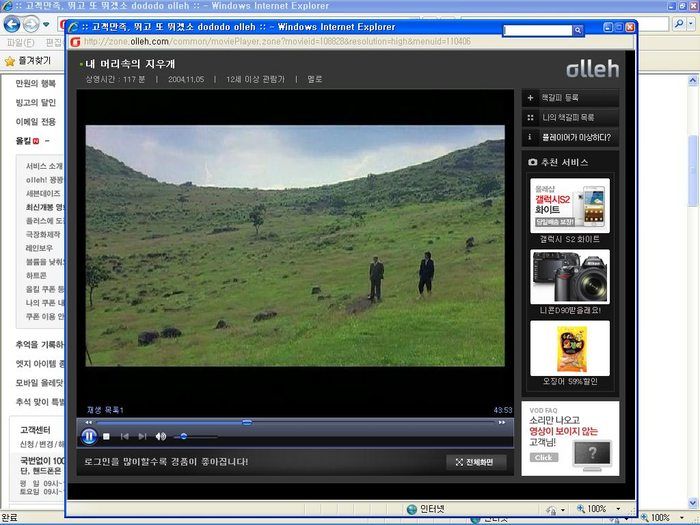Click 서비스 소개 in the sidebar submenu
The image size is (700, 525).
(x=44, y=166)
